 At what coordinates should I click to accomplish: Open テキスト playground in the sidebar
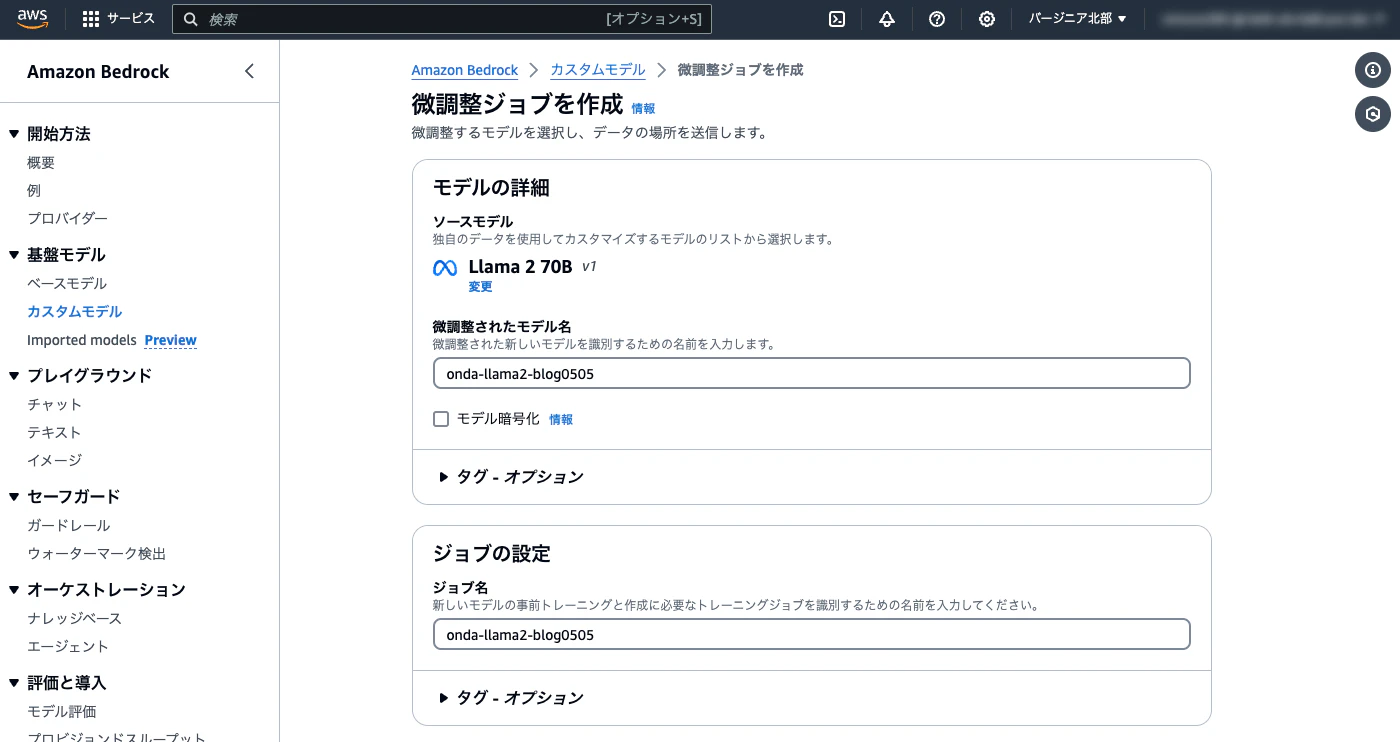[54, 433]
